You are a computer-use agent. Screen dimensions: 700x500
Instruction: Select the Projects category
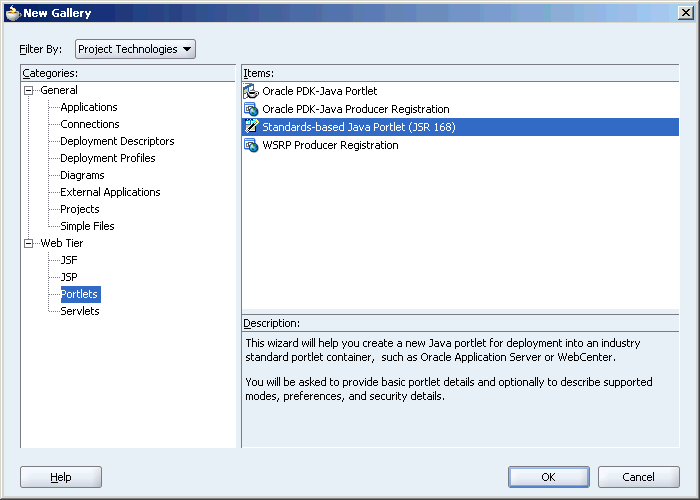point(79,209)
